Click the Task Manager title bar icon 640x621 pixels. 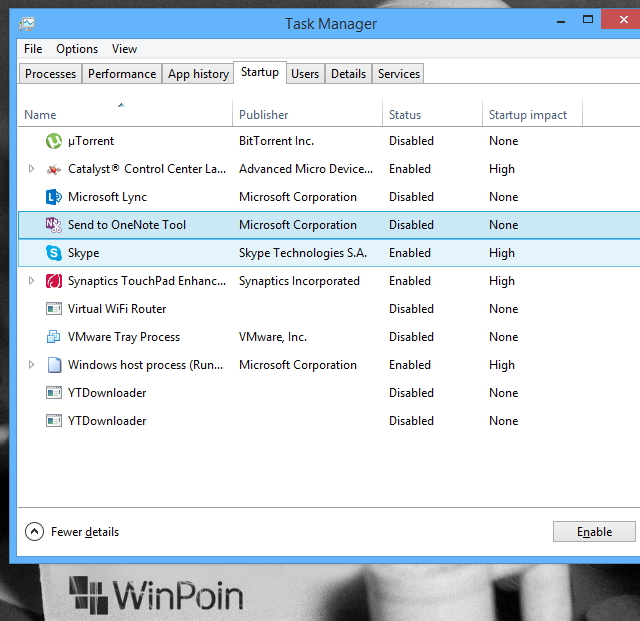pos(27,24)
